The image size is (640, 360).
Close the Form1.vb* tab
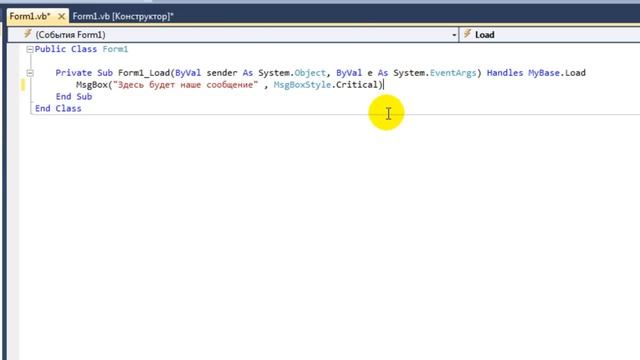point(61,16)
